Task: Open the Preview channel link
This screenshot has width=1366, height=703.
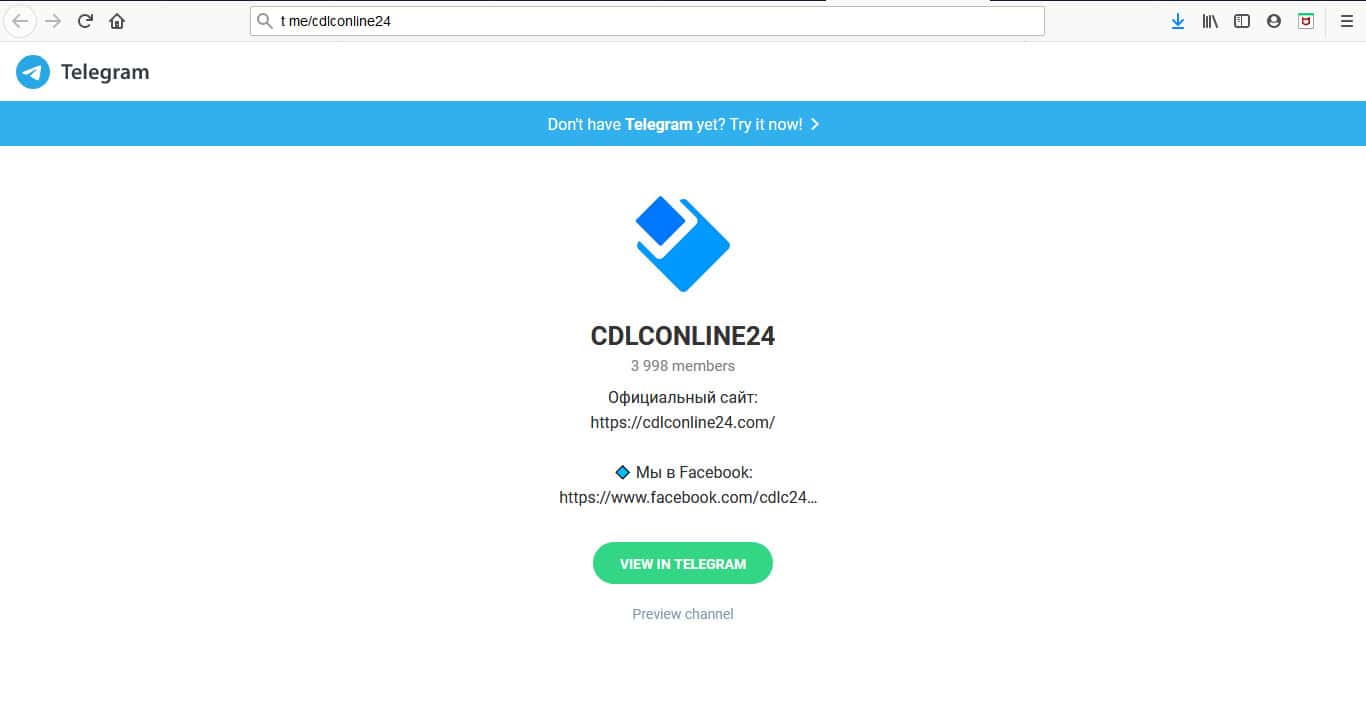Action: (683, 614)
